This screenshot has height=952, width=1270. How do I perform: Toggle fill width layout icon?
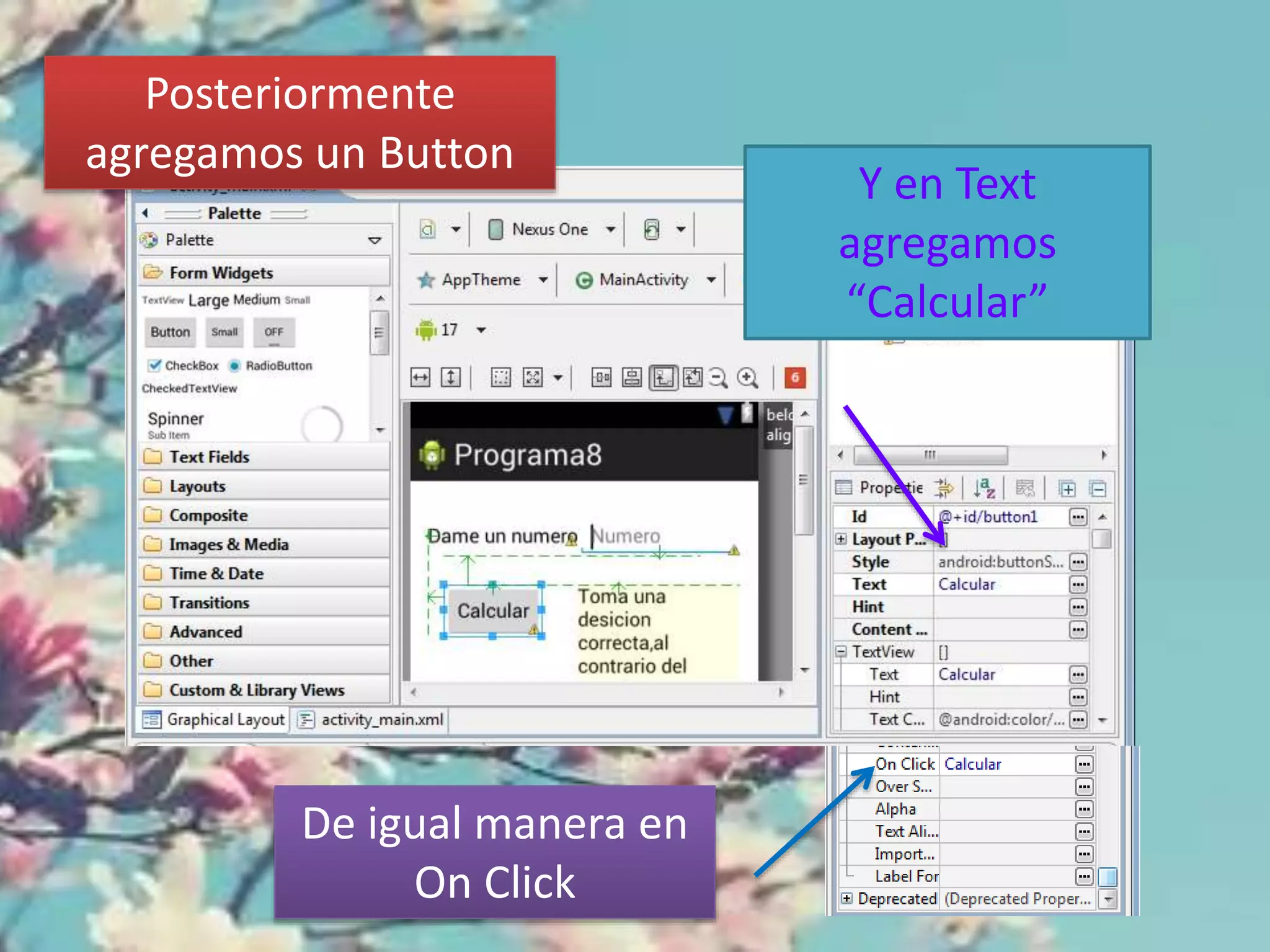point(420,377)
